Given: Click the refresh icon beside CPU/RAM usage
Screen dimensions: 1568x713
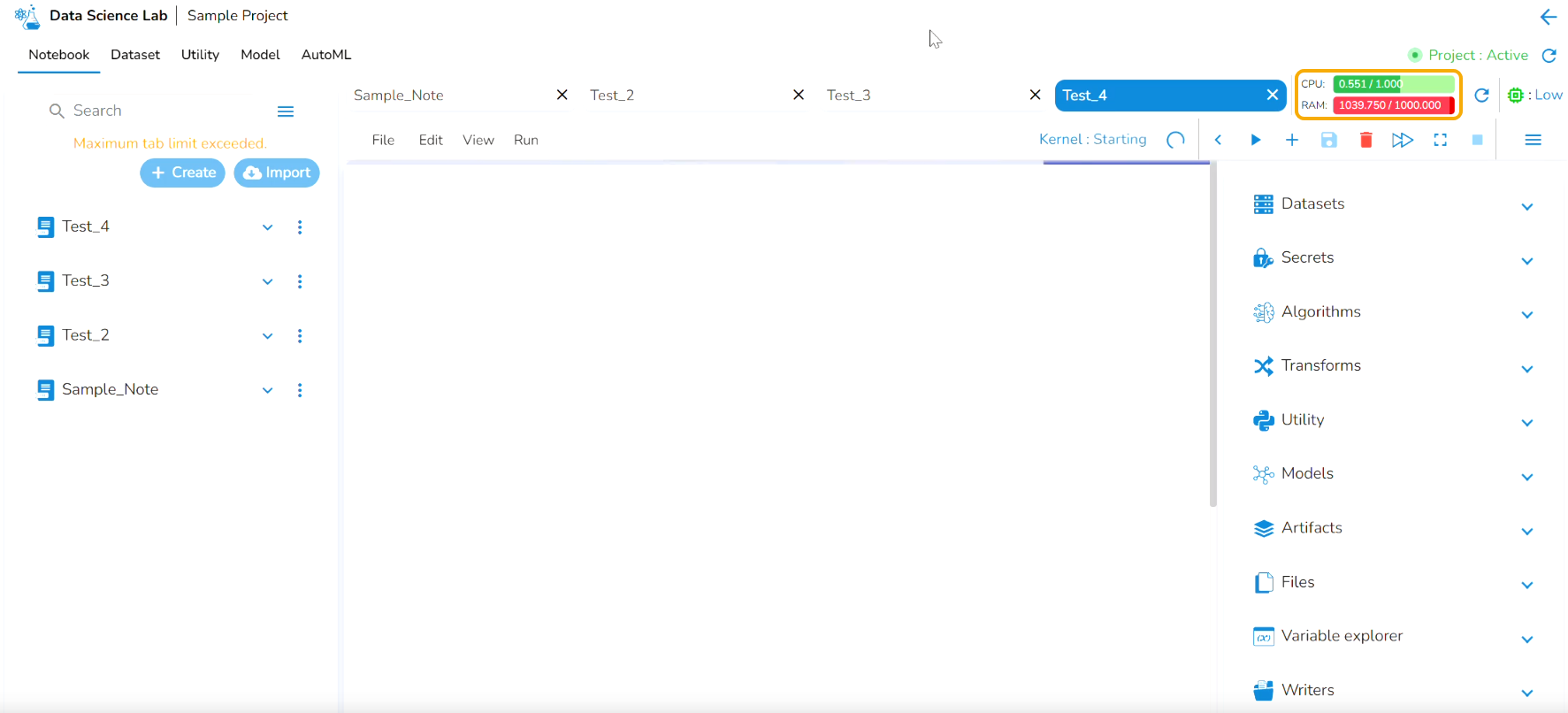Looking at the screenshot, I should pos(1481,96).
